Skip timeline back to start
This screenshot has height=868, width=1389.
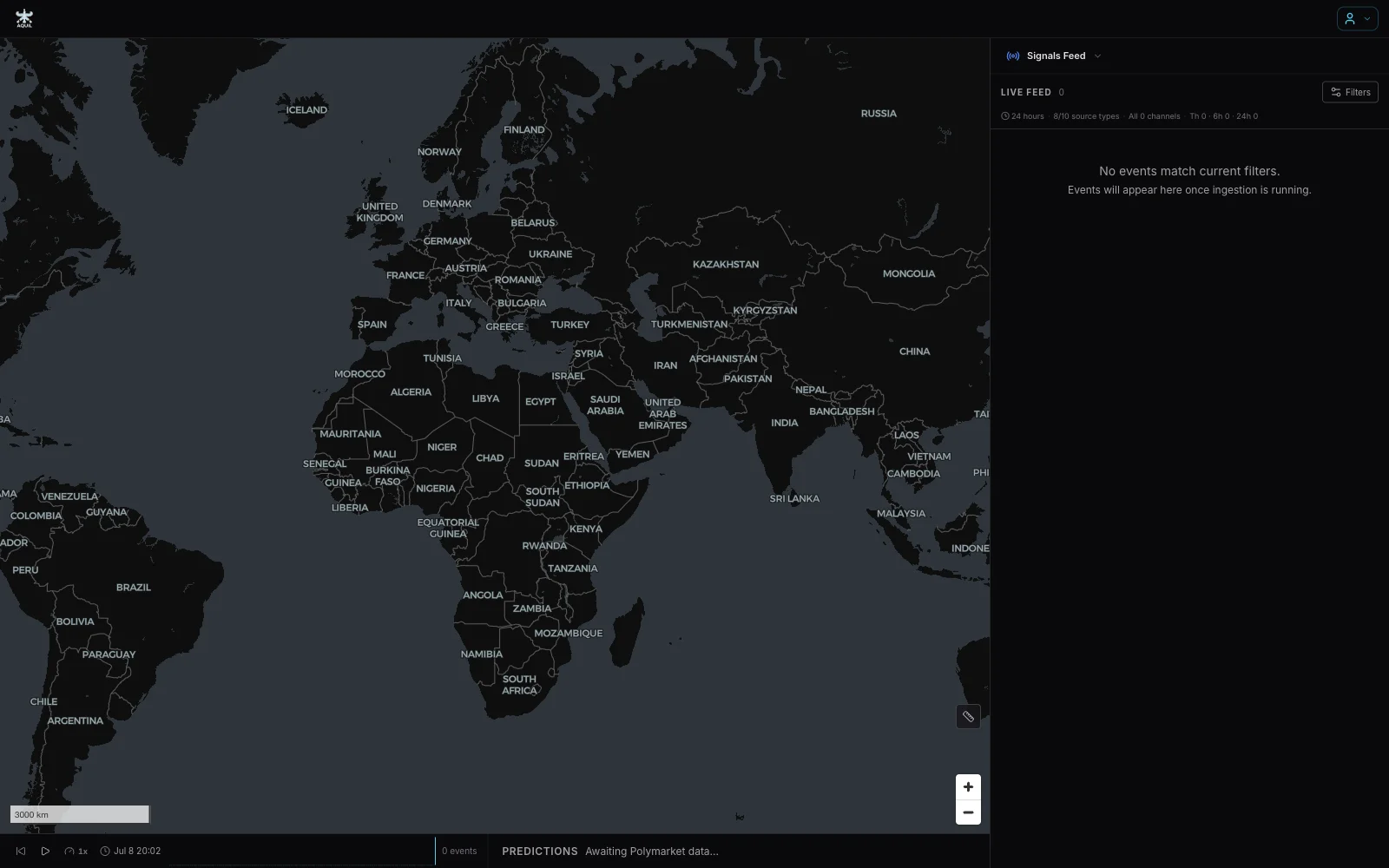pyautogui.click(x=21, y=851)
